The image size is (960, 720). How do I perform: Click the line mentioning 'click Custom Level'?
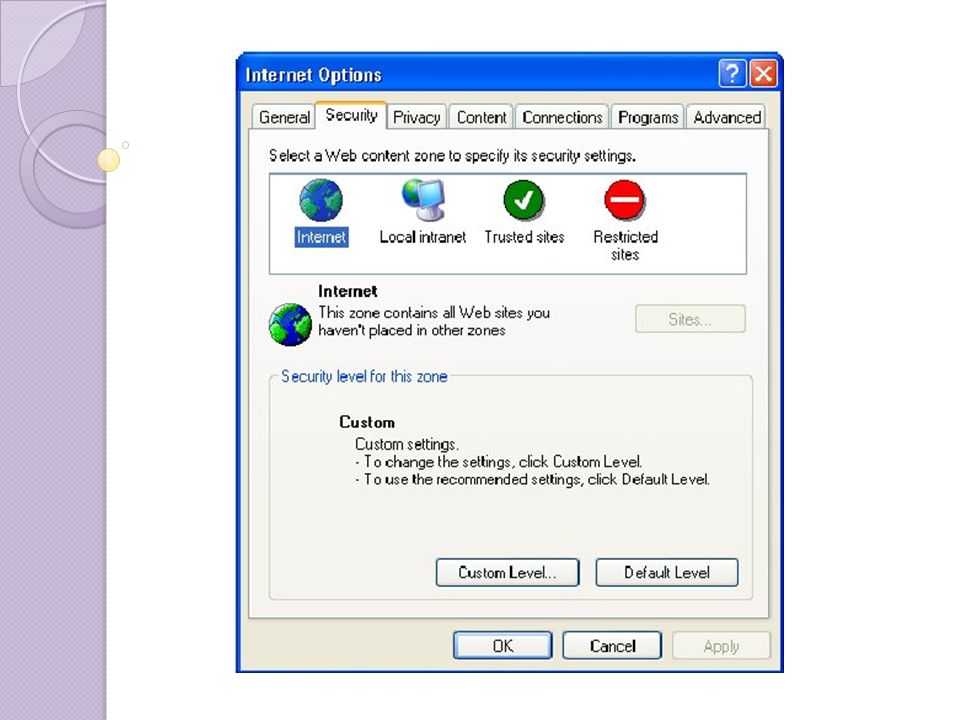coord(498,462)
